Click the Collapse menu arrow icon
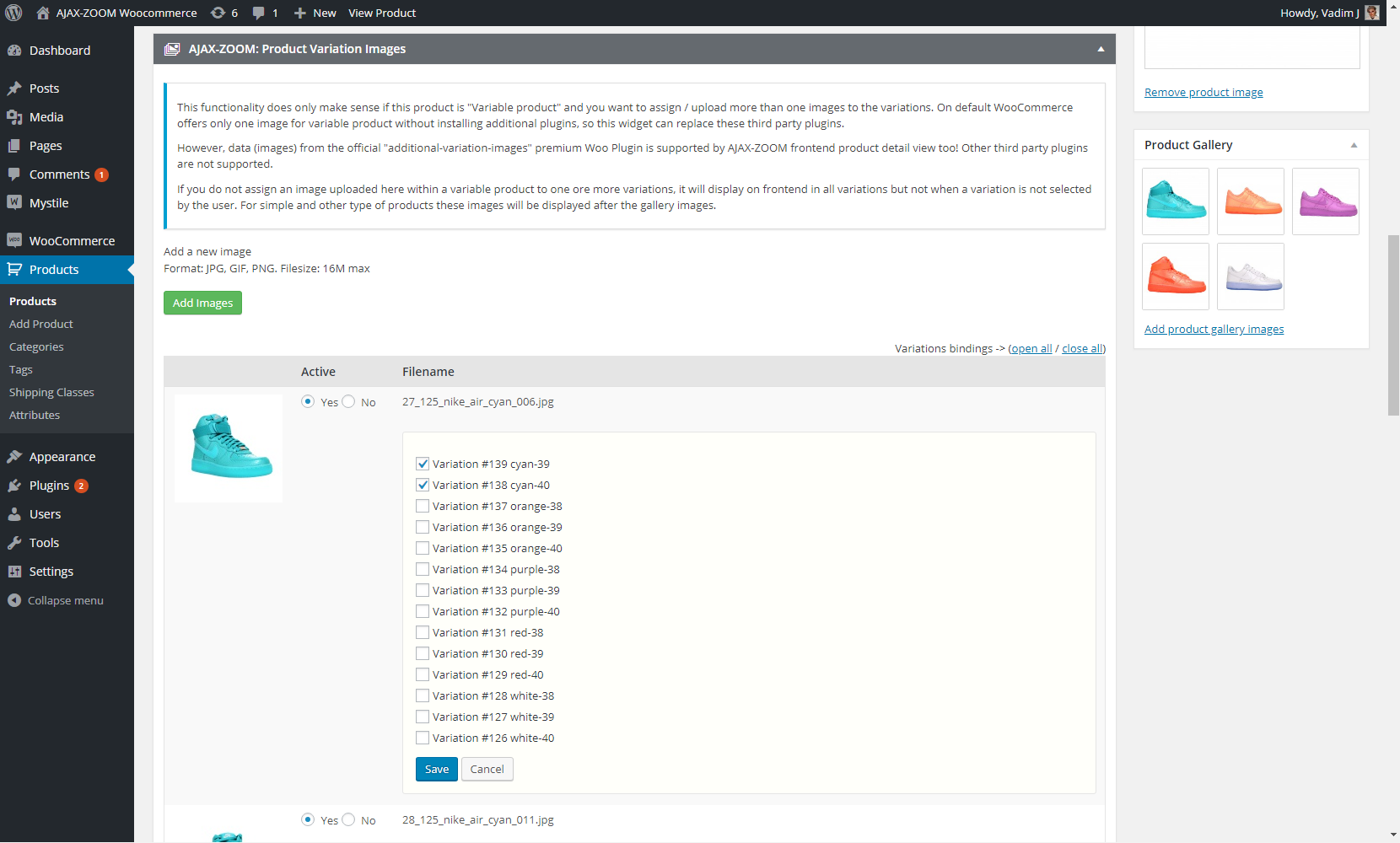 point(14,600)
